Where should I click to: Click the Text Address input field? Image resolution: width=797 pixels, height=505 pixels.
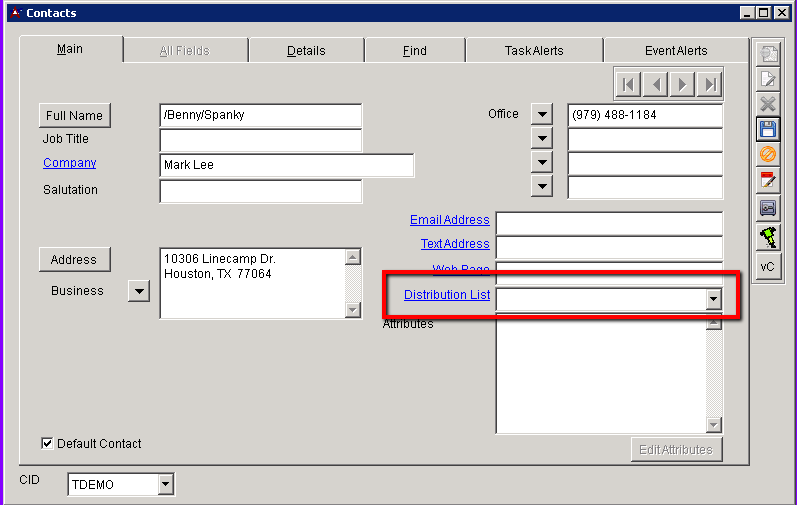coord(609,247)
